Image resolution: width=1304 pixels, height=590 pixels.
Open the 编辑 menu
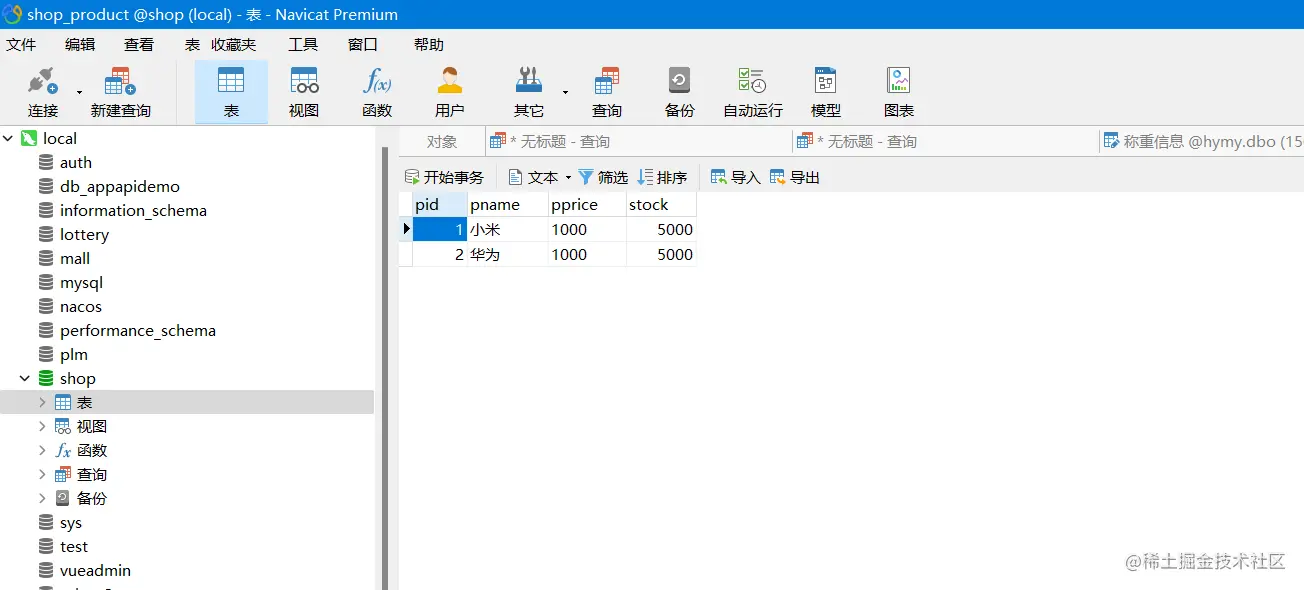coord(80,44)
